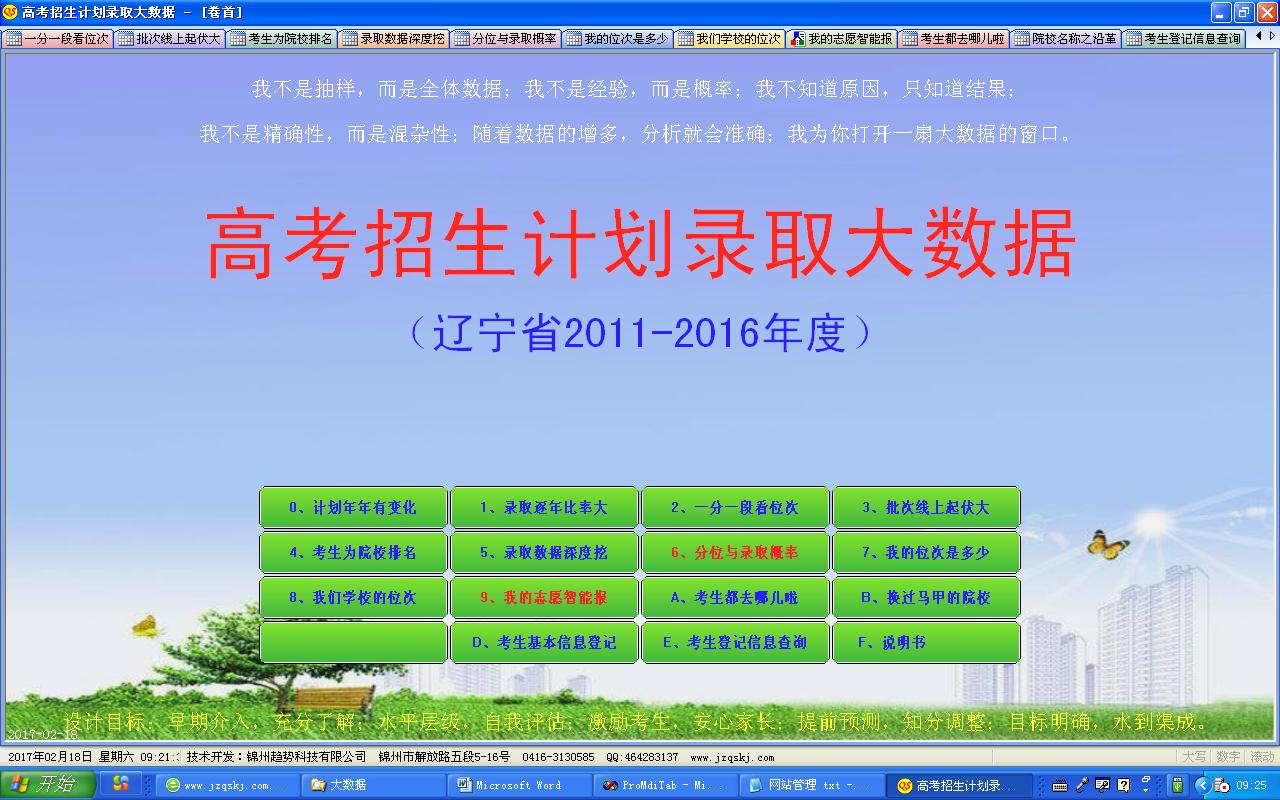Click D、考生基本信息登记 button
Screen dimensions: 1280x800
tap(544, 642)
